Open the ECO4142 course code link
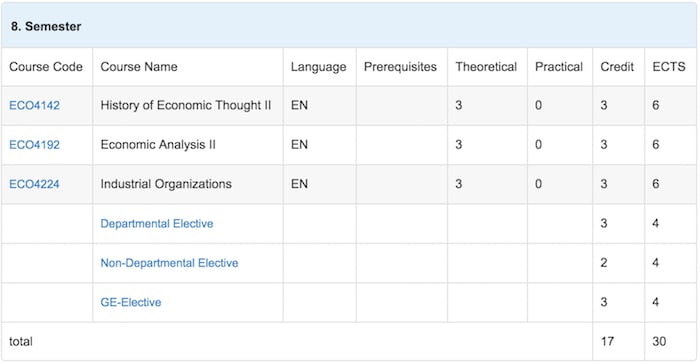Image resolution: width=700 pixels, height=363 pixels. pos(34,105)
